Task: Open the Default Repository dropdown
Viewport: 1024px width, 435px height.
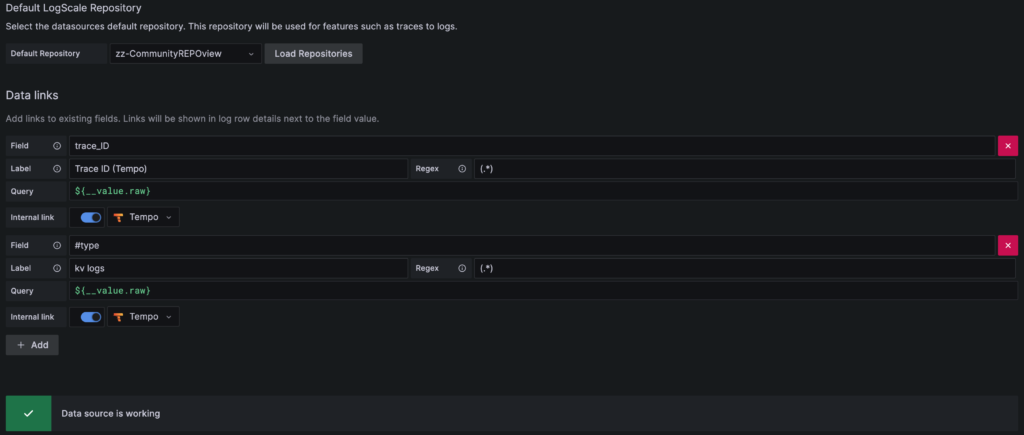Action: (x=185, y=54)
